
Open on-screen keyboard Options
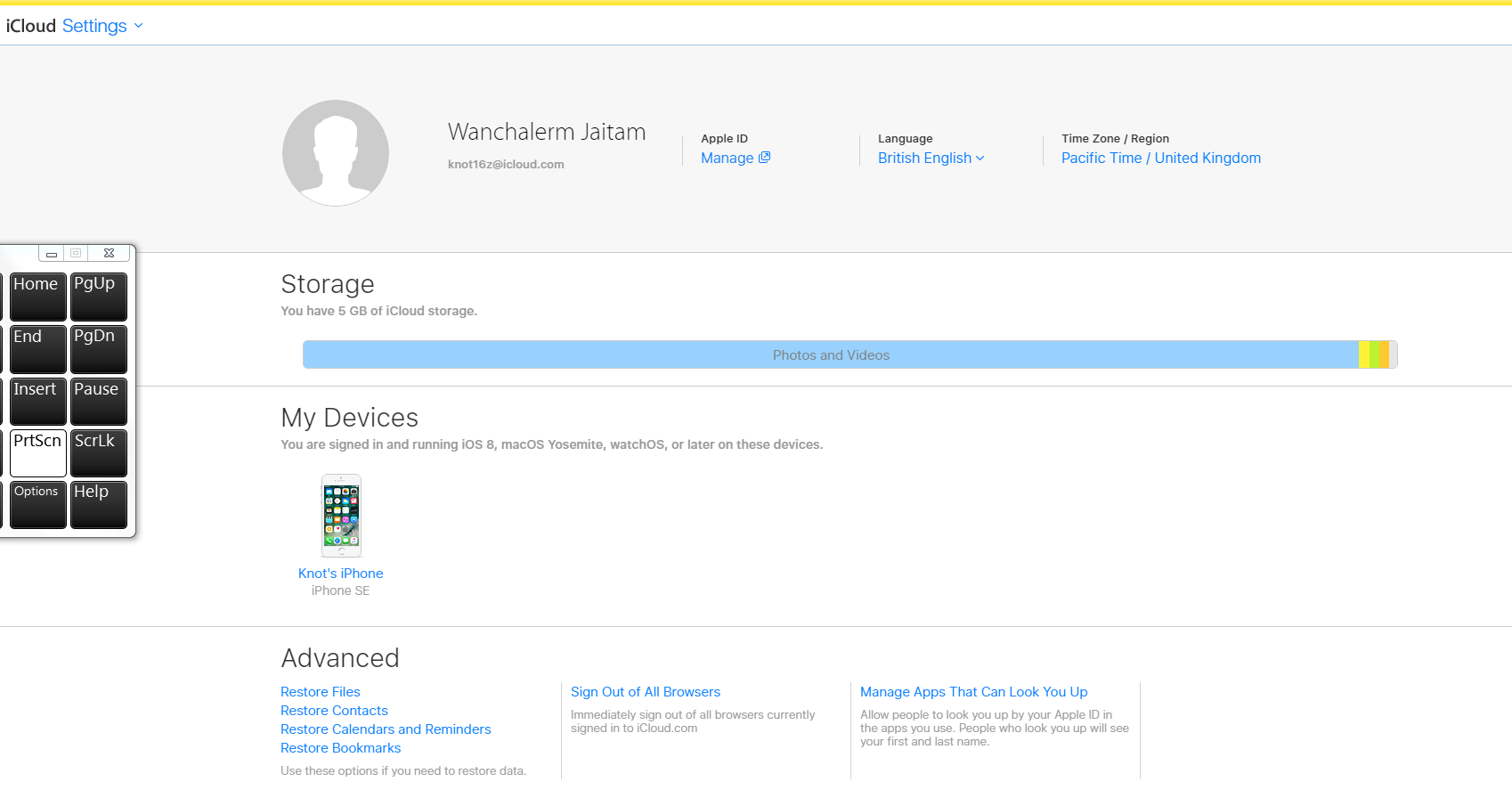tap(38, 505)
